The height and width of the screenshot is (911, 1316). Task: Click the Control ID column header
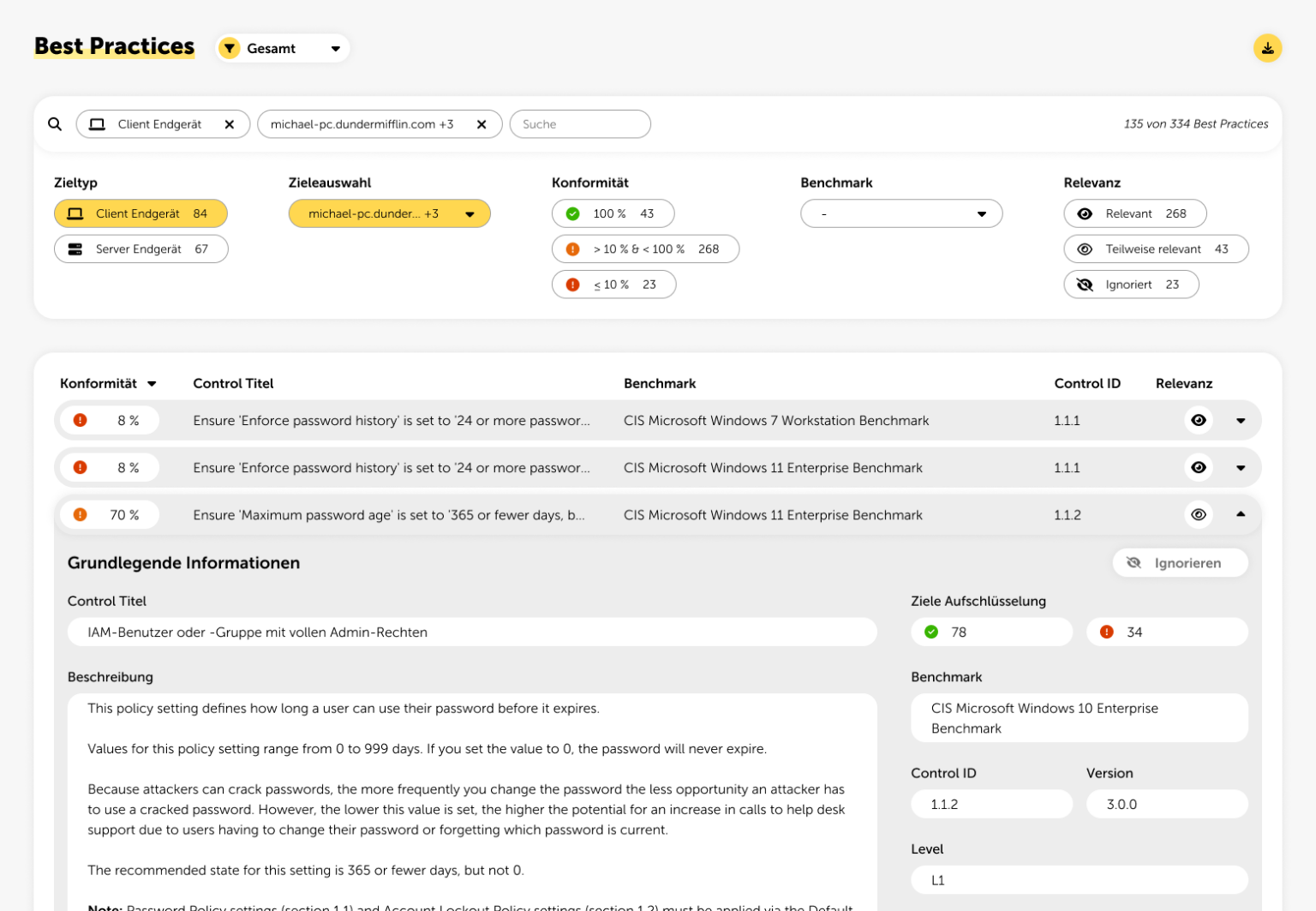point(1087,383)
